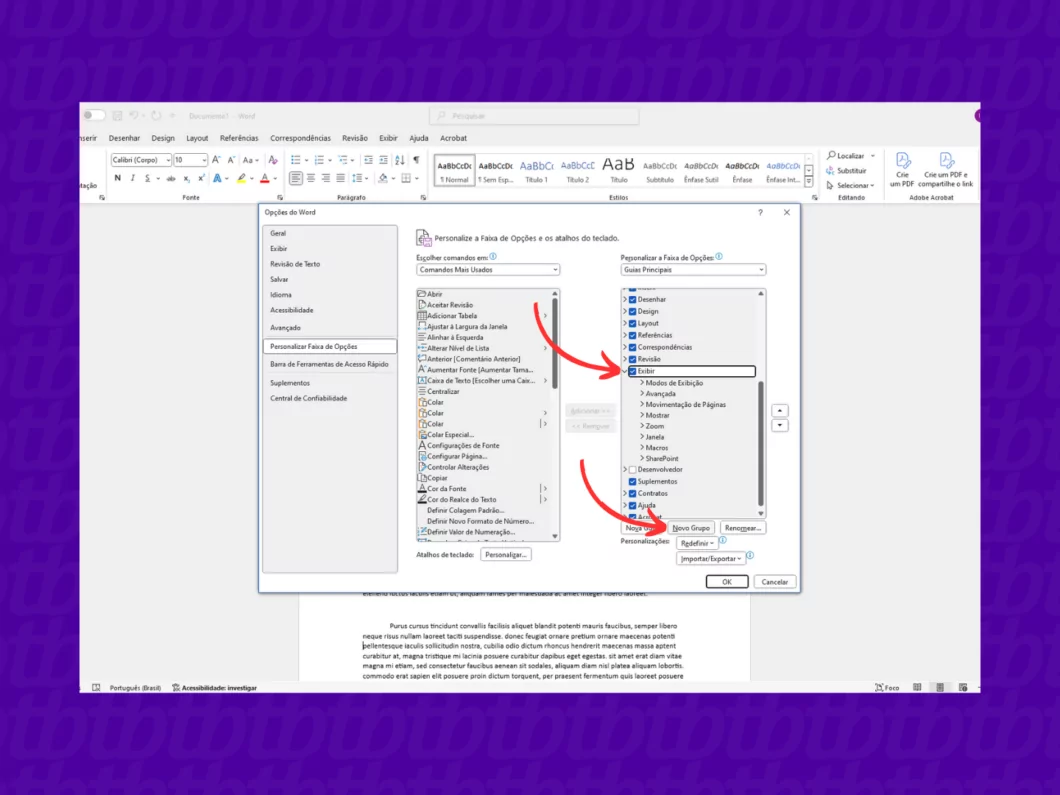Uncheck the Suplementos checkbox
The height and width of the screenshot is (795, 1060).
tap(633, 482)
